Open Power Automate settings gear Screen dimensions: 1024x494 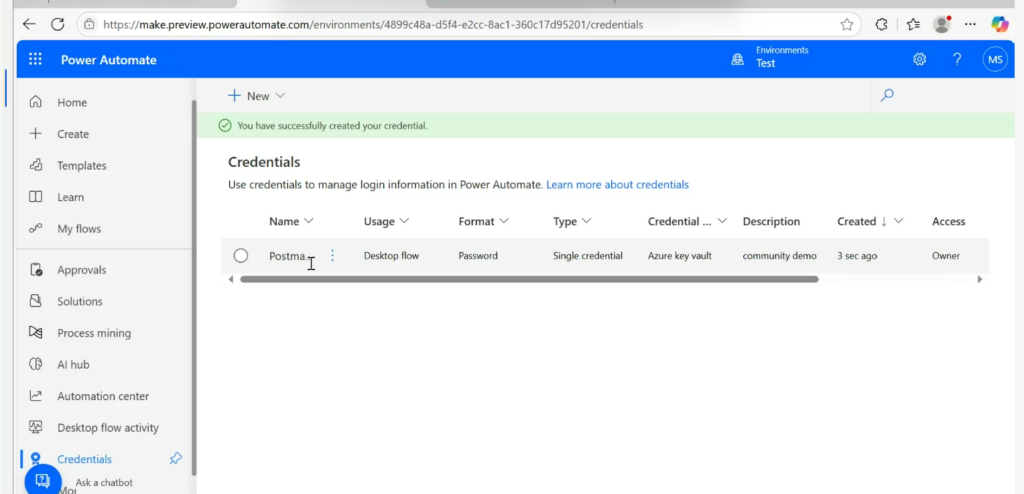(x=920, y=59)
